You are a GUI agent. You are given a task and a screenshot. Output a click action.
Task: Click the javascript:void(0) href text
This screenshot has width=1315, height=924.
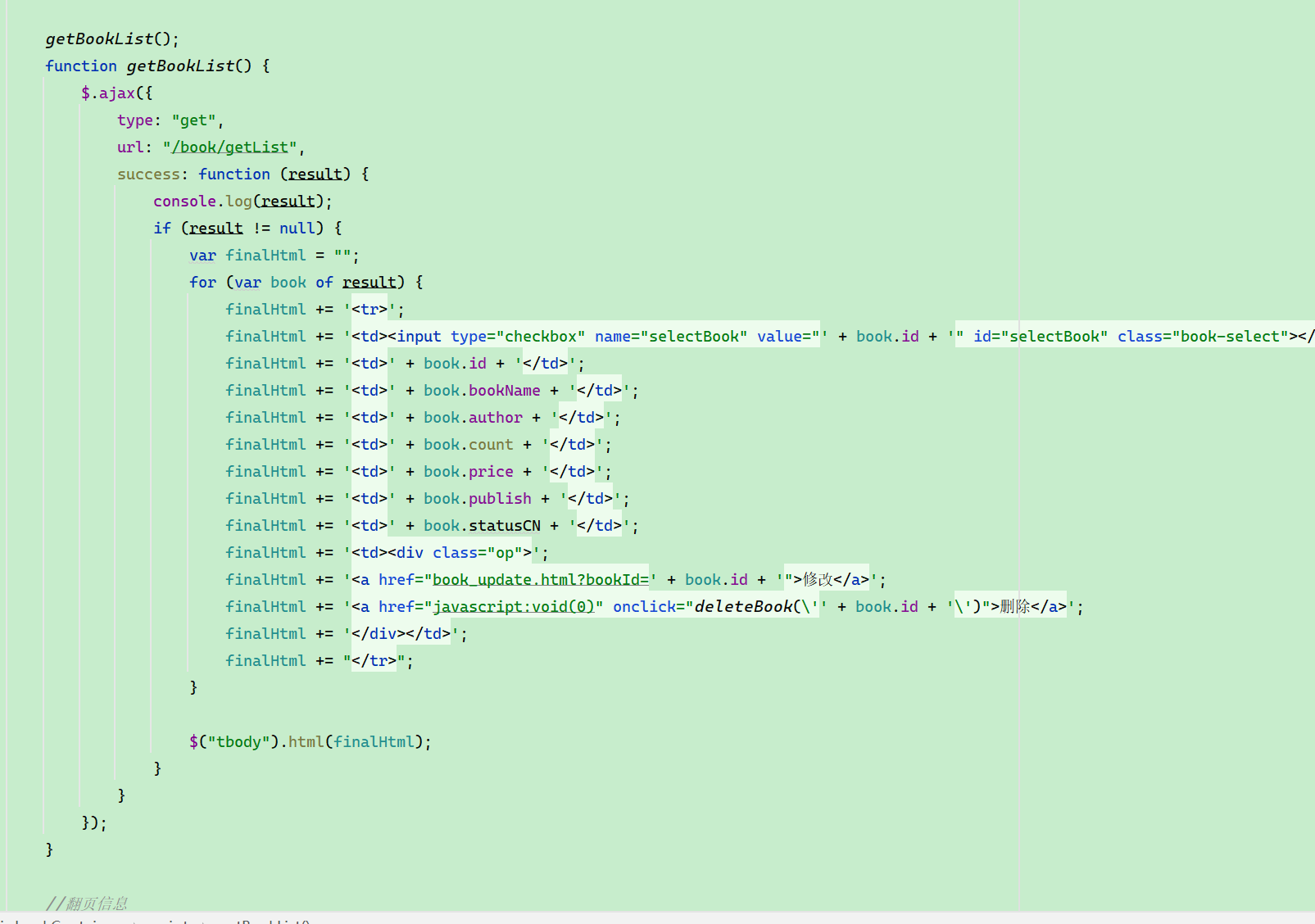click(x=514, y=606)
